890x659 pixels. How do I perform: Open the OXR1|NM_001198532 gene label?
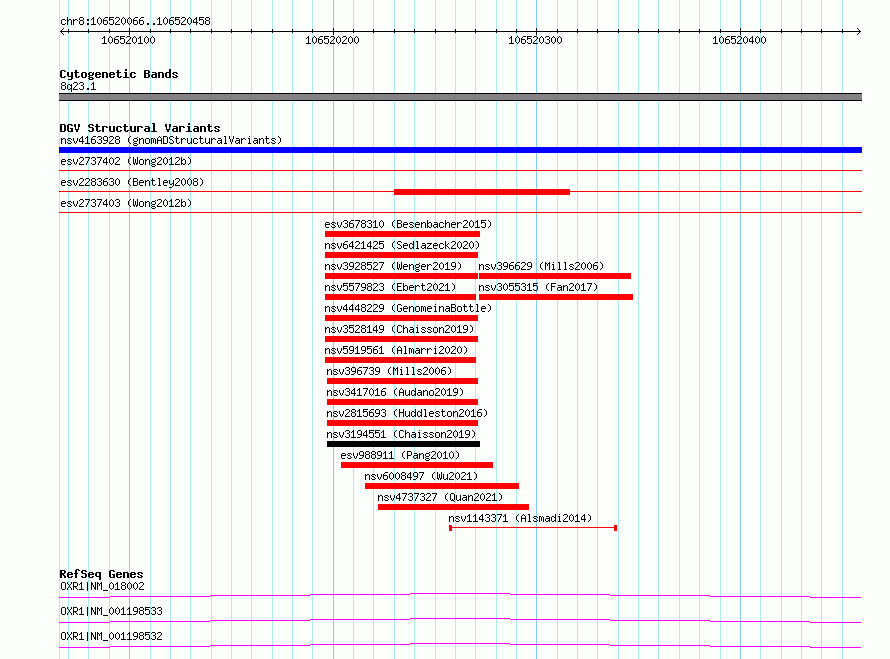tap(111, 636)
